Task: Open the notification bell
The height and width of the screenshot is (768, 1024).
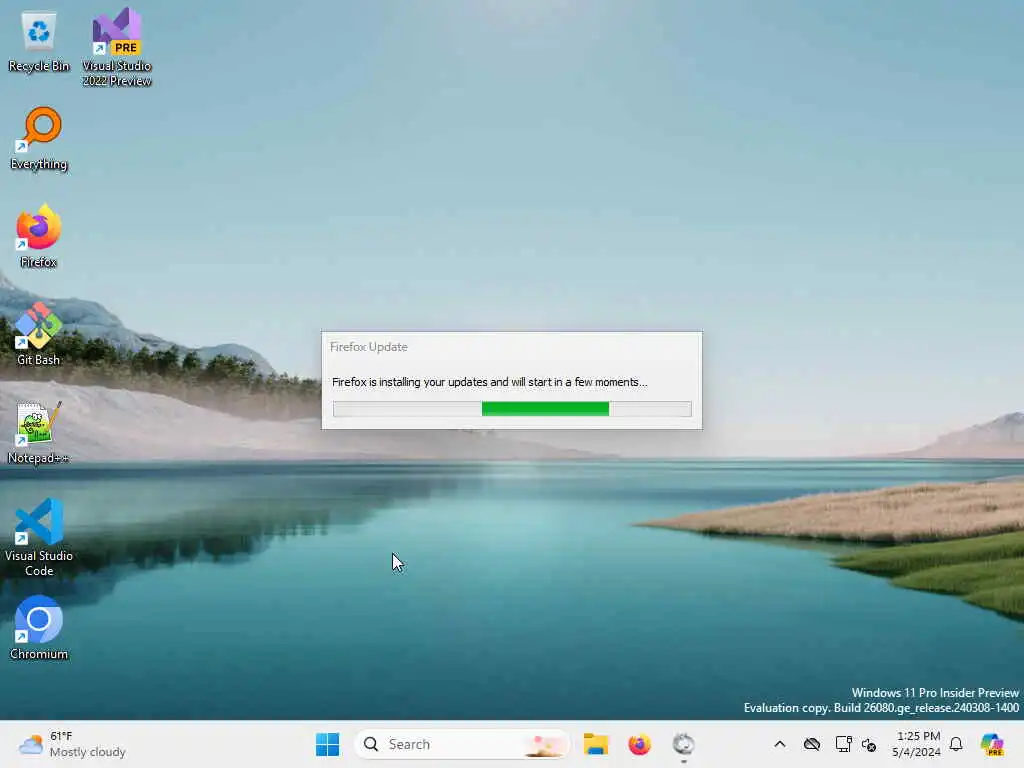Action: click(956, 744)
